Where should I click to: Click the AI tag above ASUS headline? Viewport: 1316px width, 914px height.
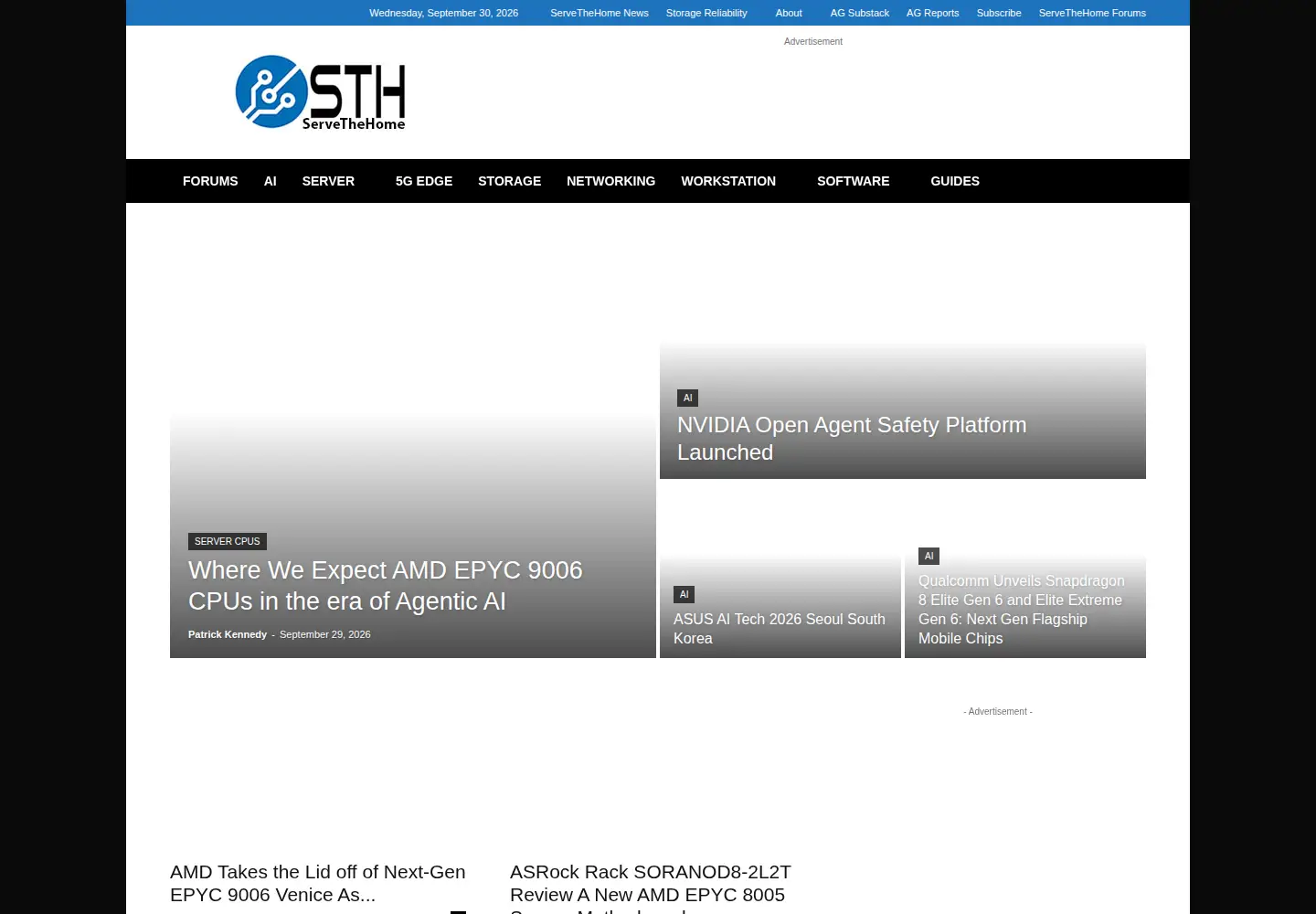point(684,594)
